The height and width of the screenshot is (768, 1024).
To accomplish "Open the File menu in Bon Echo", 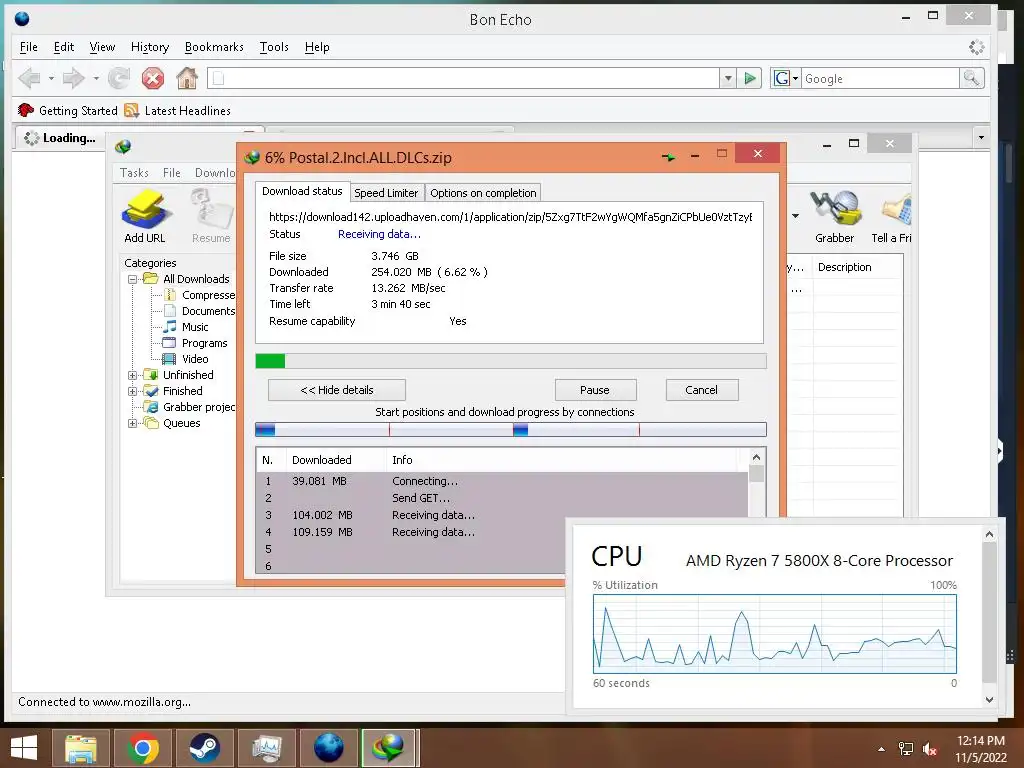I will tap(29, 47).
